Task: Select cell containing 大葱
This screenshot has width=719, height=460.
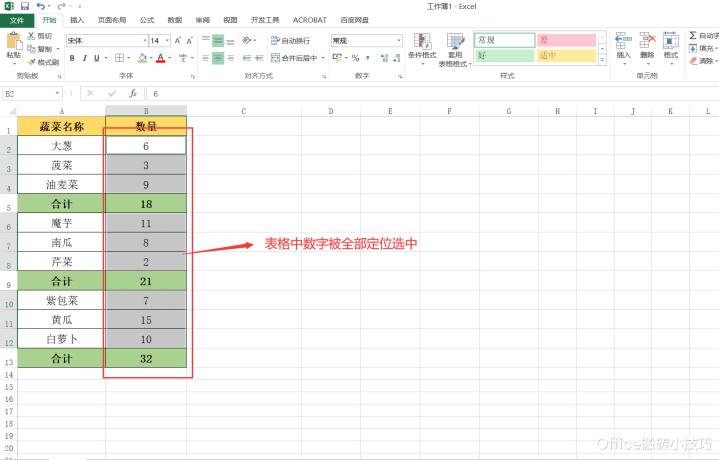Action: pyautogui.click(x=61, y=145)
